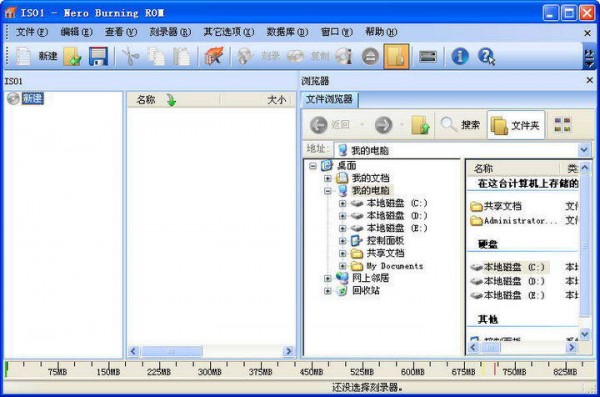Image resolution: width=600 pixels, height=397 pixels.
Task: Click the Burn (刻录) toolbar icon
Action: click(x=258, y=57)
